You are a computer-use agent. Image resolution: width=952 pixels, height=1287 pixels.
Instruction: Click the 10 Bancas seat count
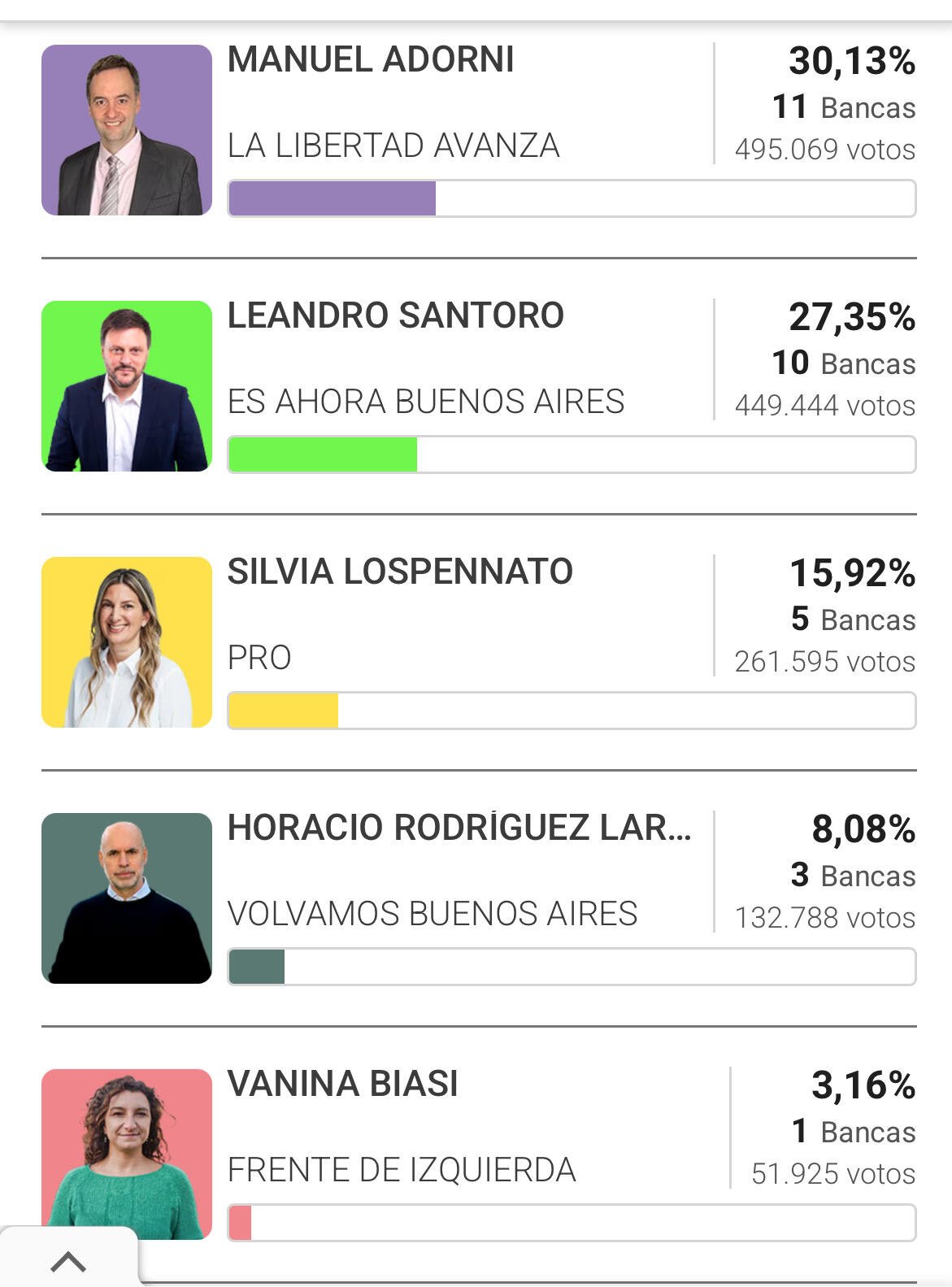pos(844,363)
